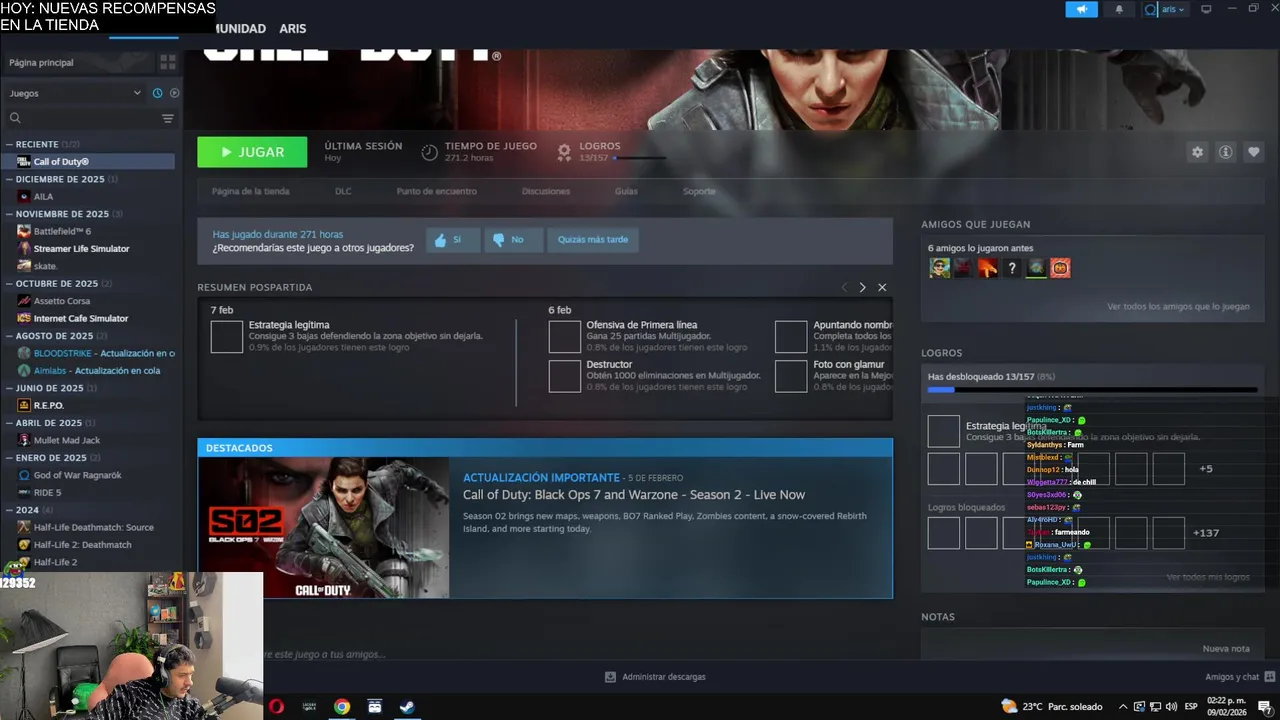Show game information via the info icon

1225,152
